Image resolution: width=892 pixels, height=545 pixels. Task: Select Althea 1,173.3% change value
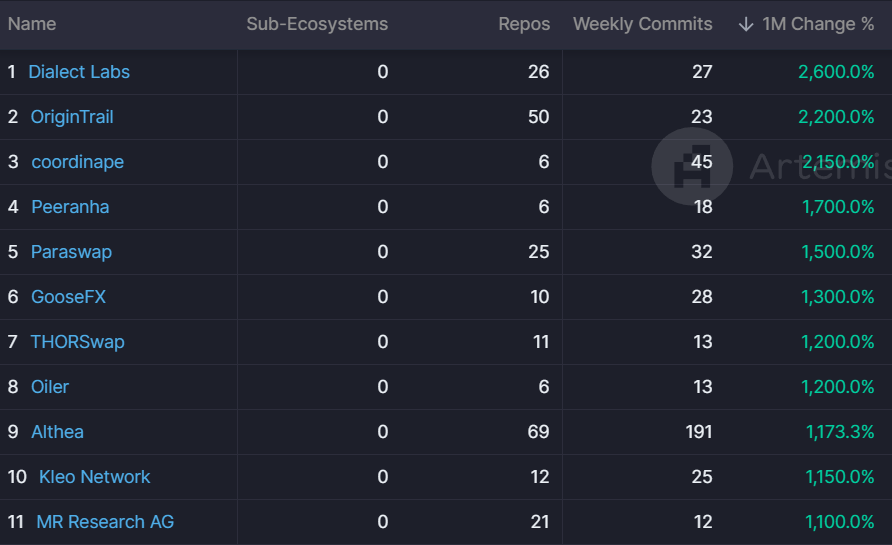(x=840, y=431)
